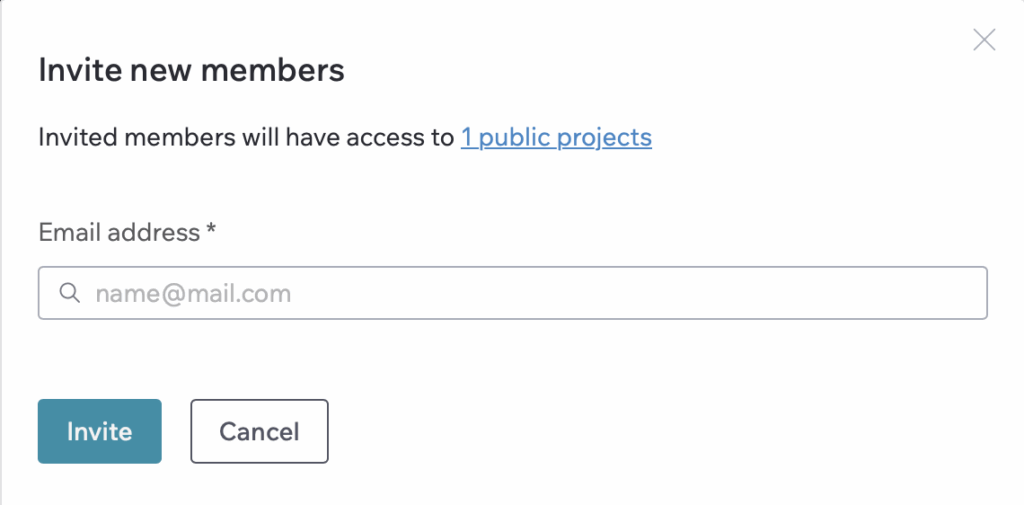1024x505 pixels.
Task: Open the 1 public projects link
Action: pos(556,138)
